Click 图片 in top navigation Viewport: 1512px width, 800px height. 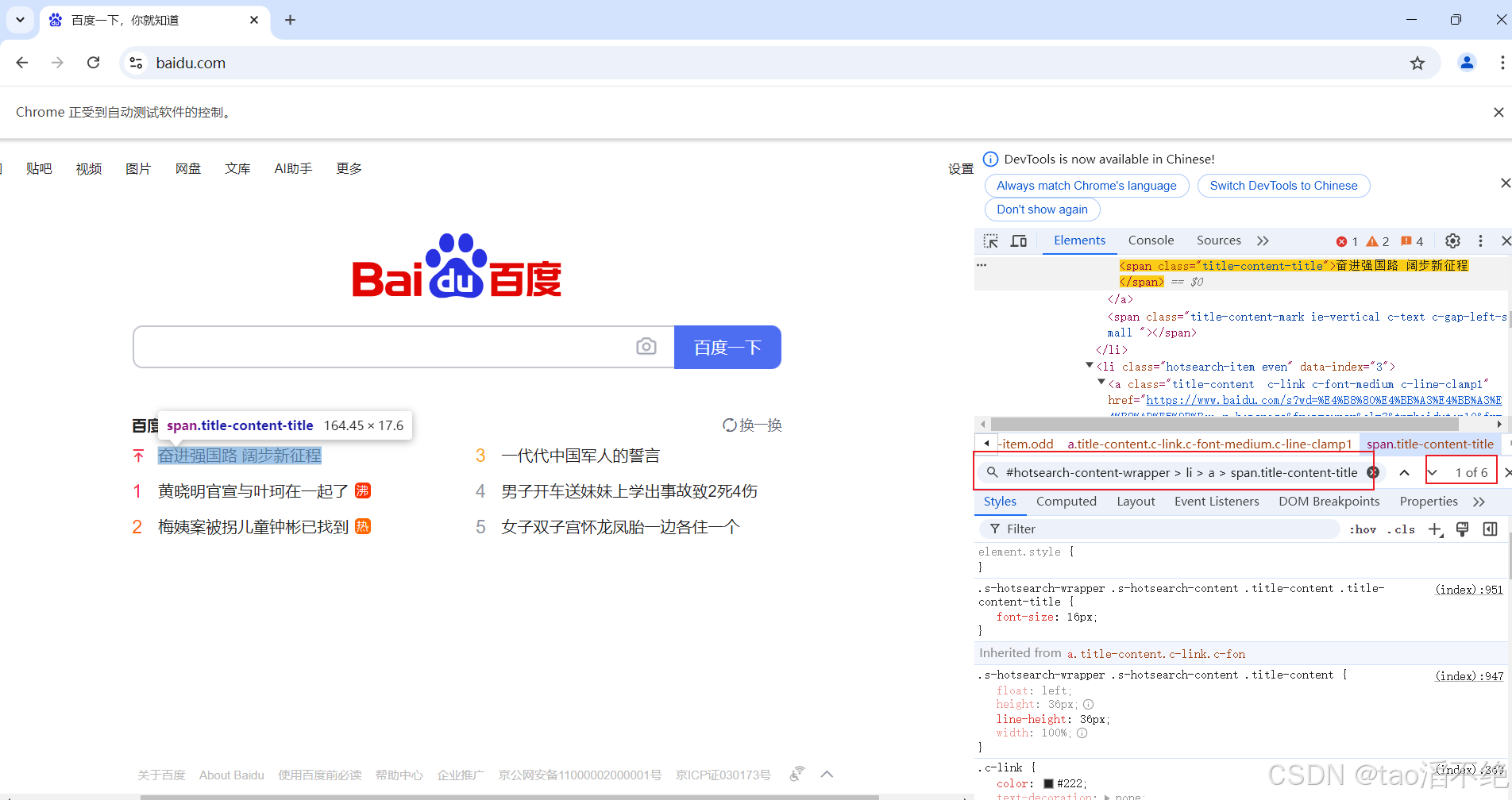pyautogui.click(x=138, y=168)
